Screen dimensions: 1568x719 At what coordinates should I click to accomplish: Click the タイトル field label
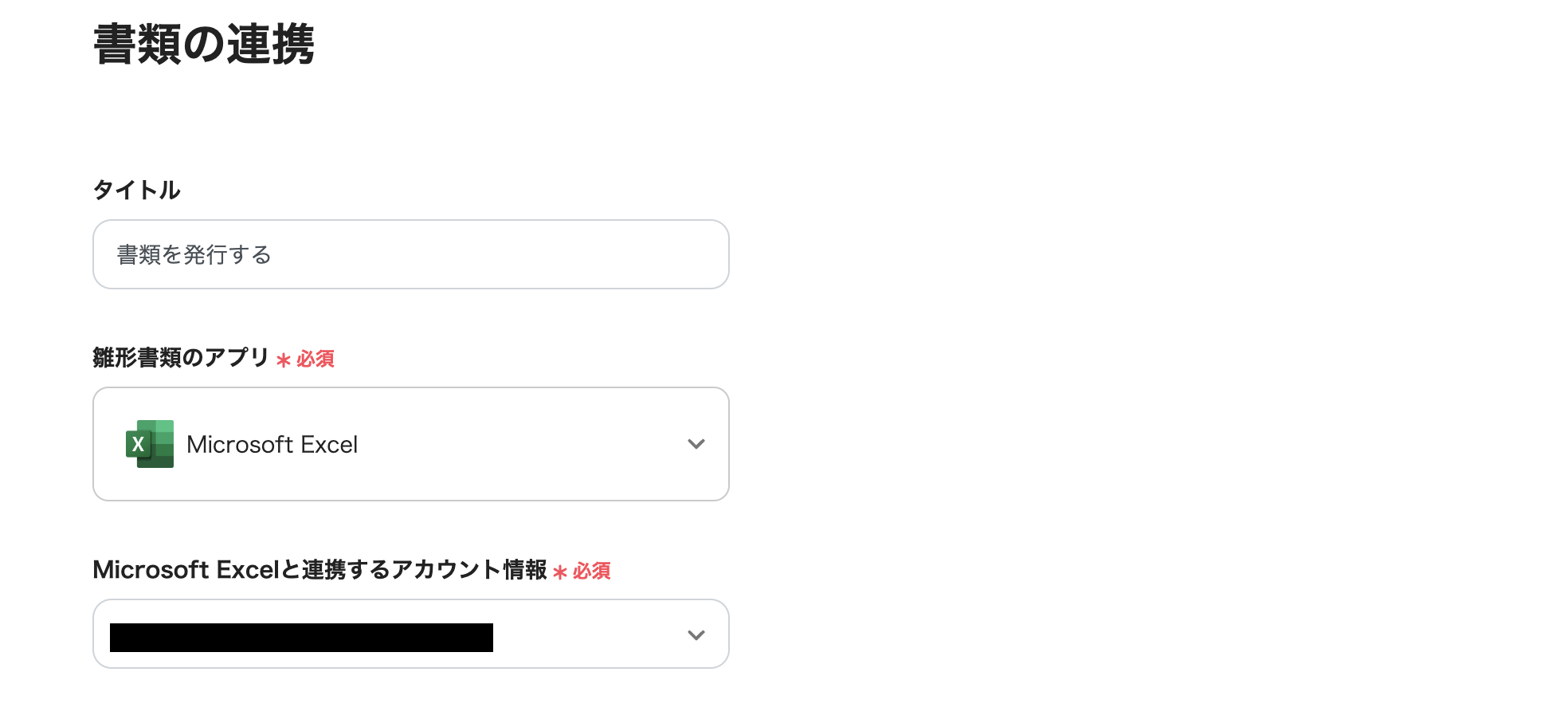pos(136,190)
